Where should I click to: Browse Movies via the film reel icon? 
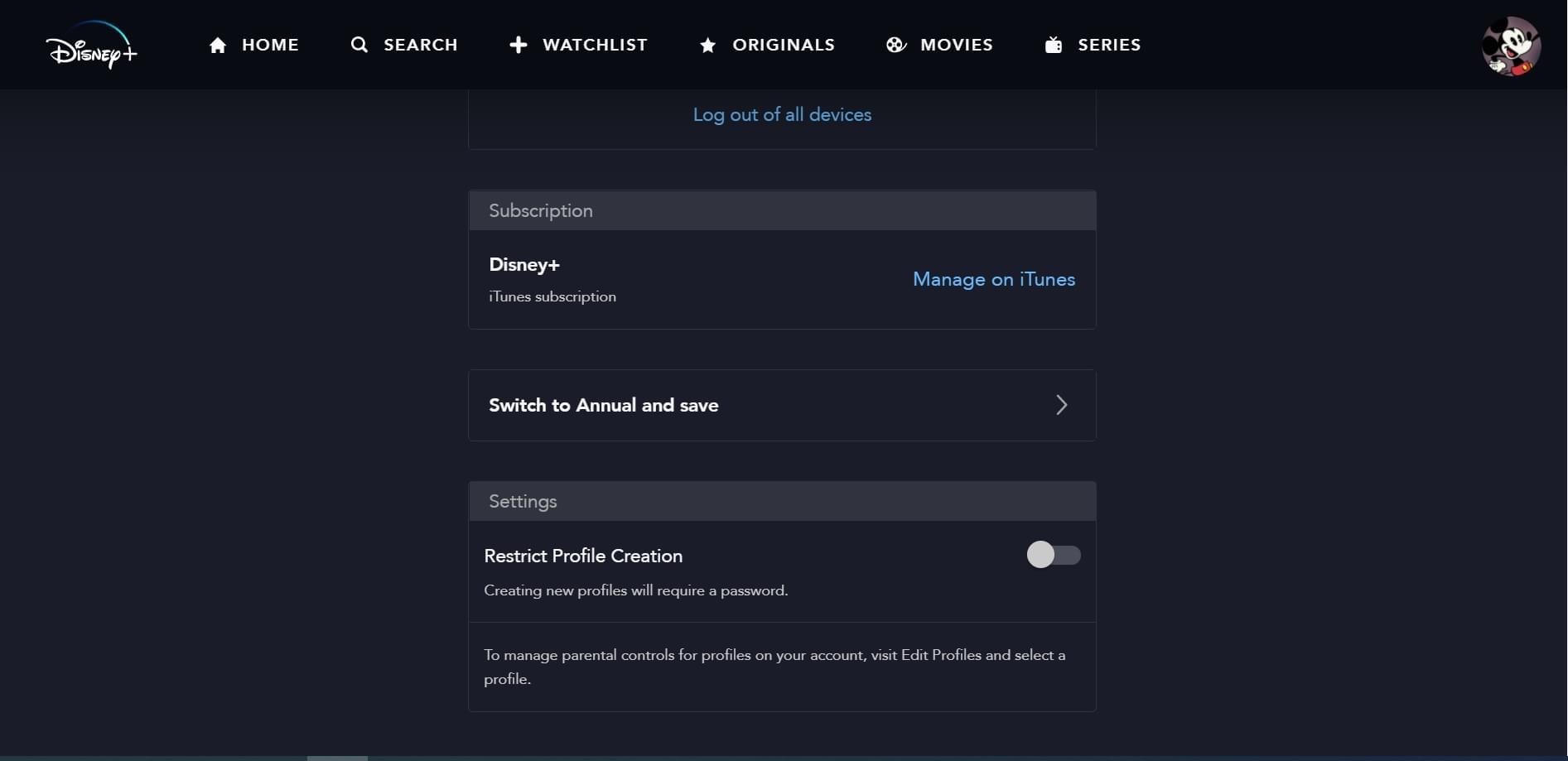896,45
